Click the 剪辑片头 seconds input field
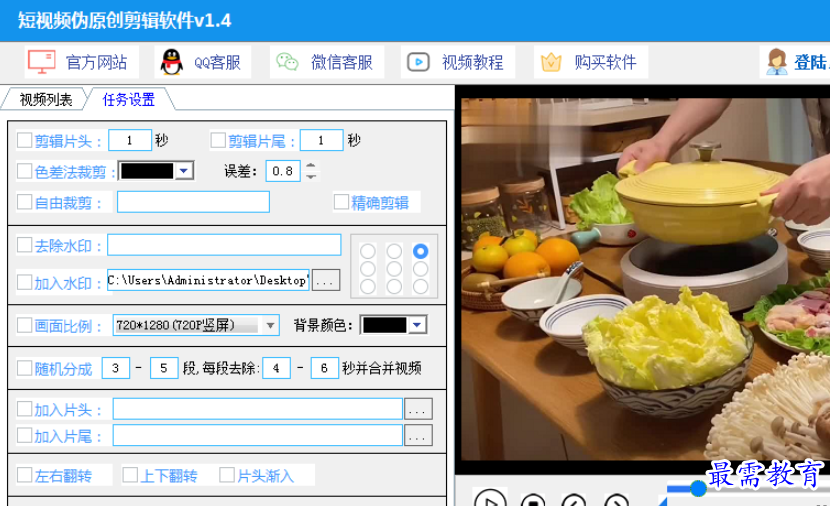The width and height of the screenshot is (830, 506). pyautogui.click(x=130, y=141)
